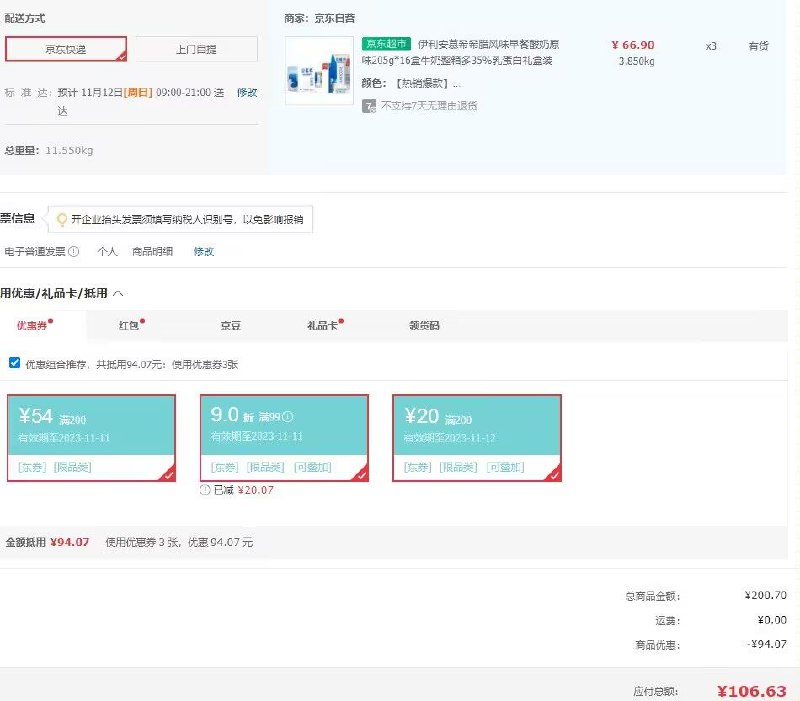Click the 个人 invoice title text

107,252
